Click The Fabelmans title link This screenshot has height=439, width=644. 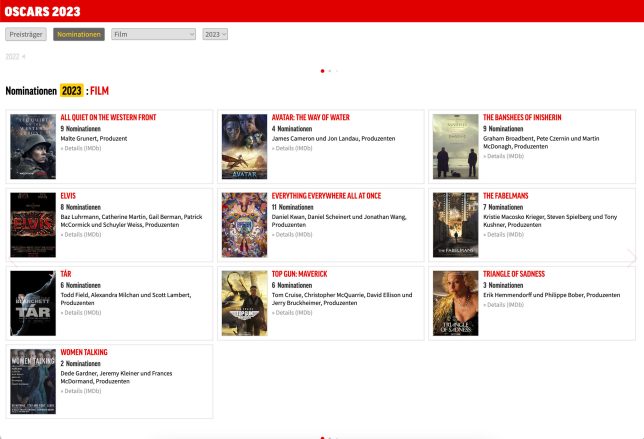506,196
